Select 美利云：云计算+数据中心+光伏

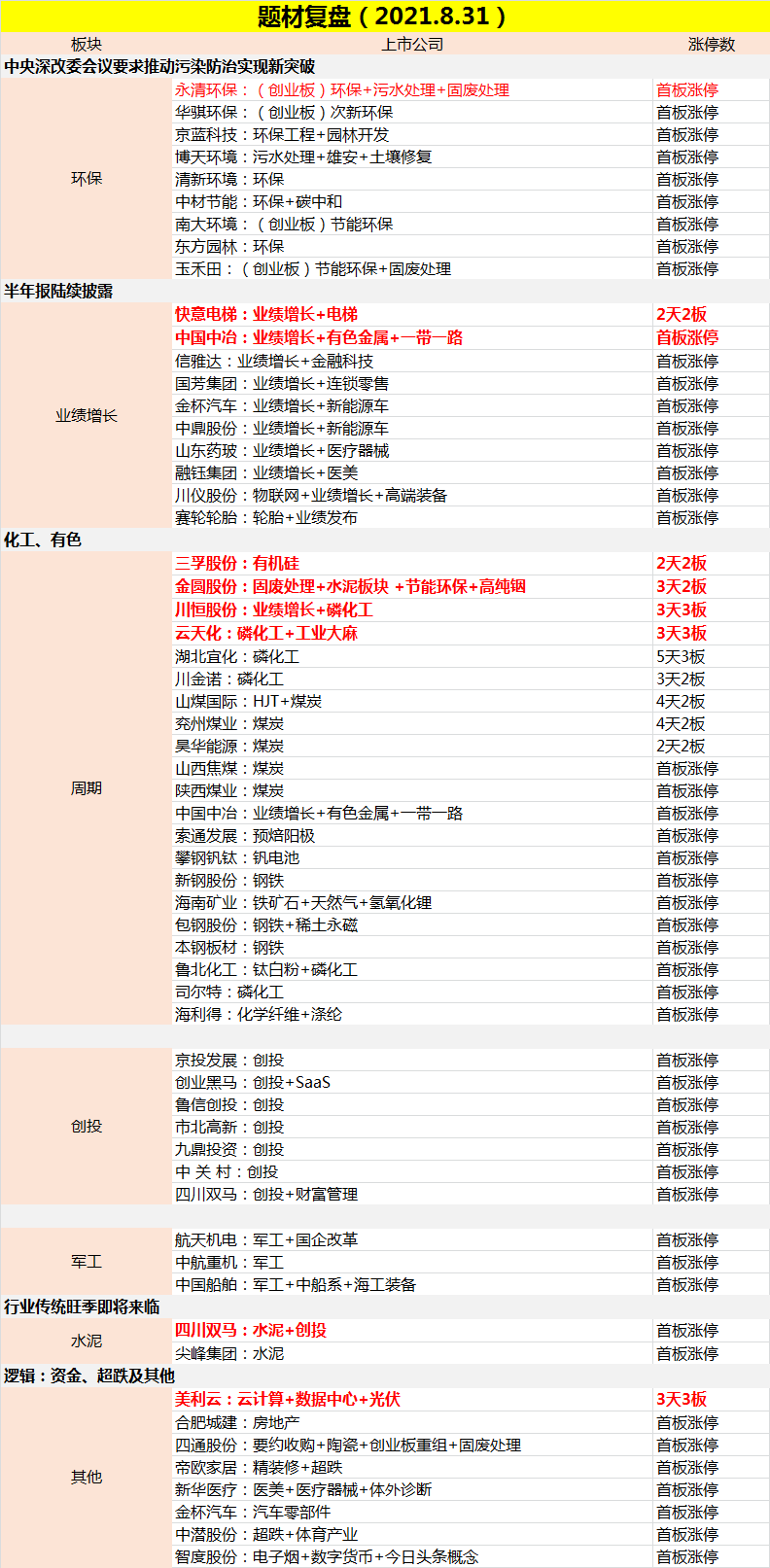(288, 1400)
